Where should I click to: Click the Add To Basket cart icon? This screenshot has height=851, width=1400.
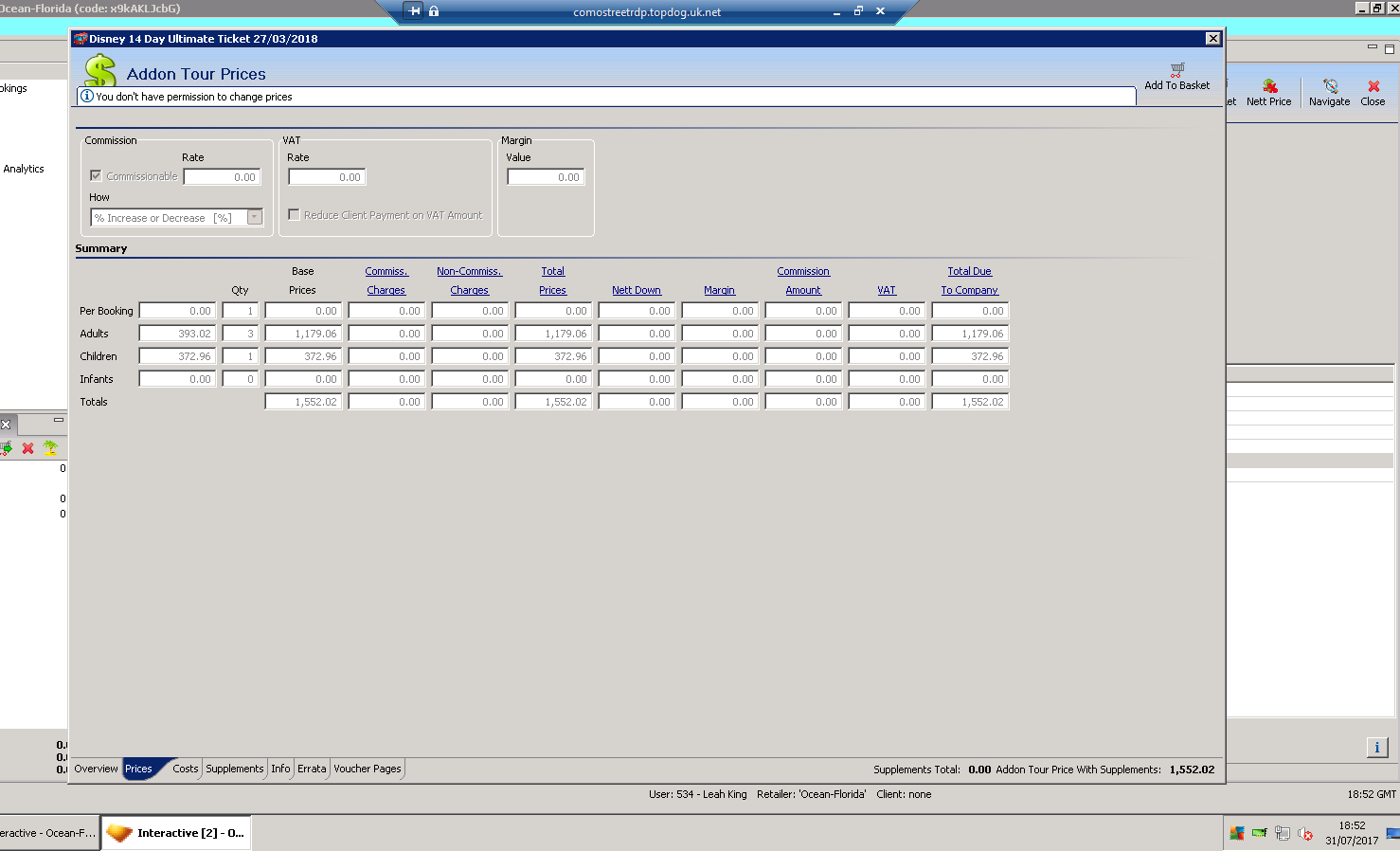tap(1176, 70)
